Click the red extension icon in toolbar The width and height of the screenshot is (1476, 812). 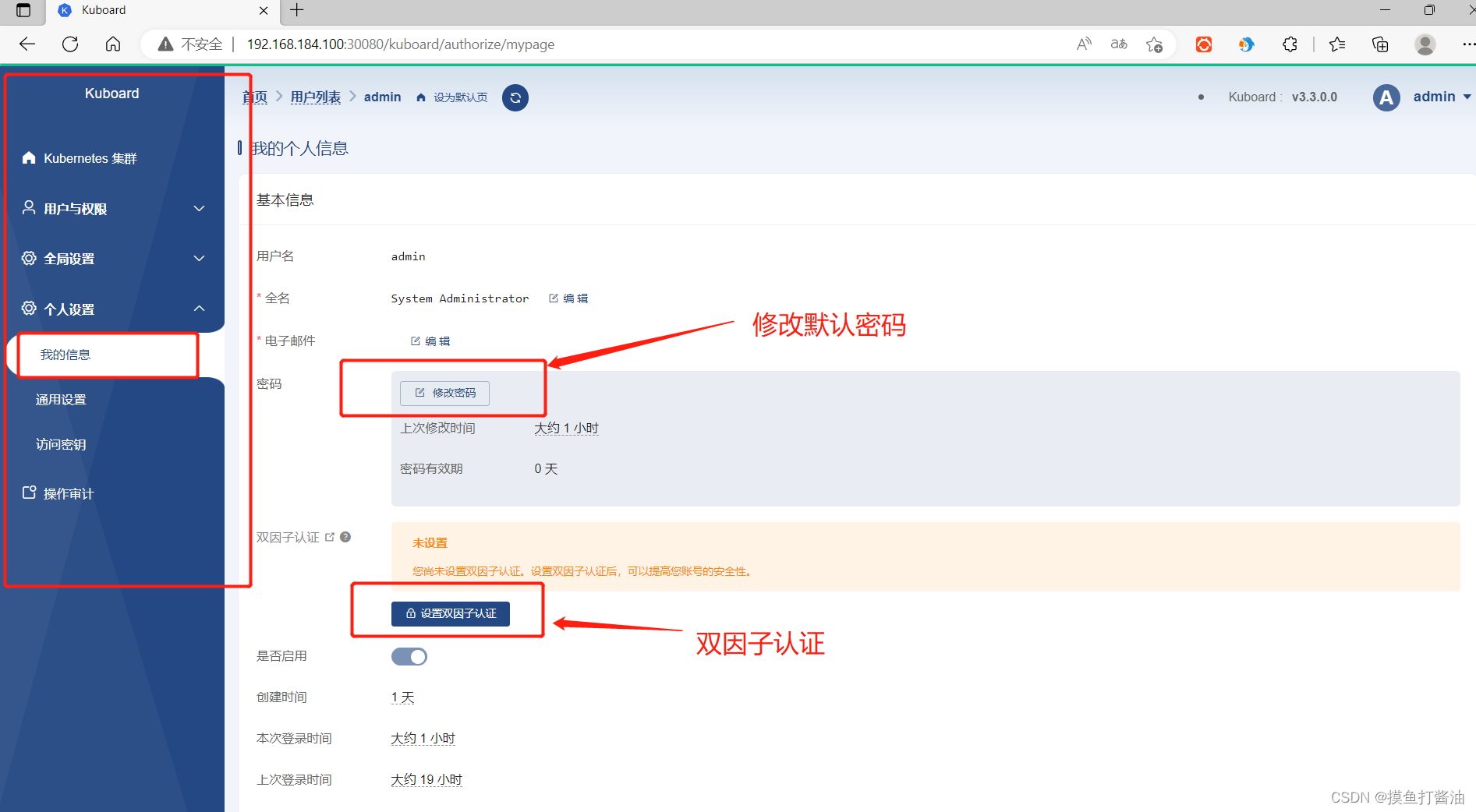pos(1204,44)
